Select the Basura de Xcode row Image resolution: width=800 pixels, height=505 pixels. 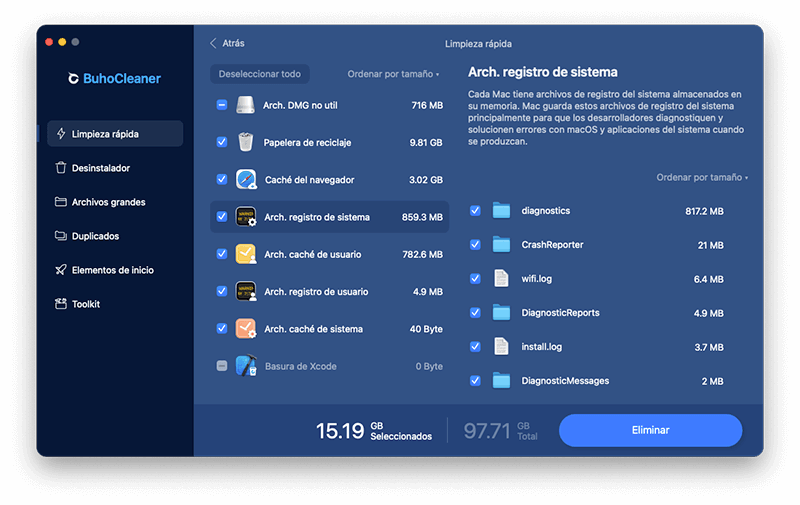(x=330, y=366)
